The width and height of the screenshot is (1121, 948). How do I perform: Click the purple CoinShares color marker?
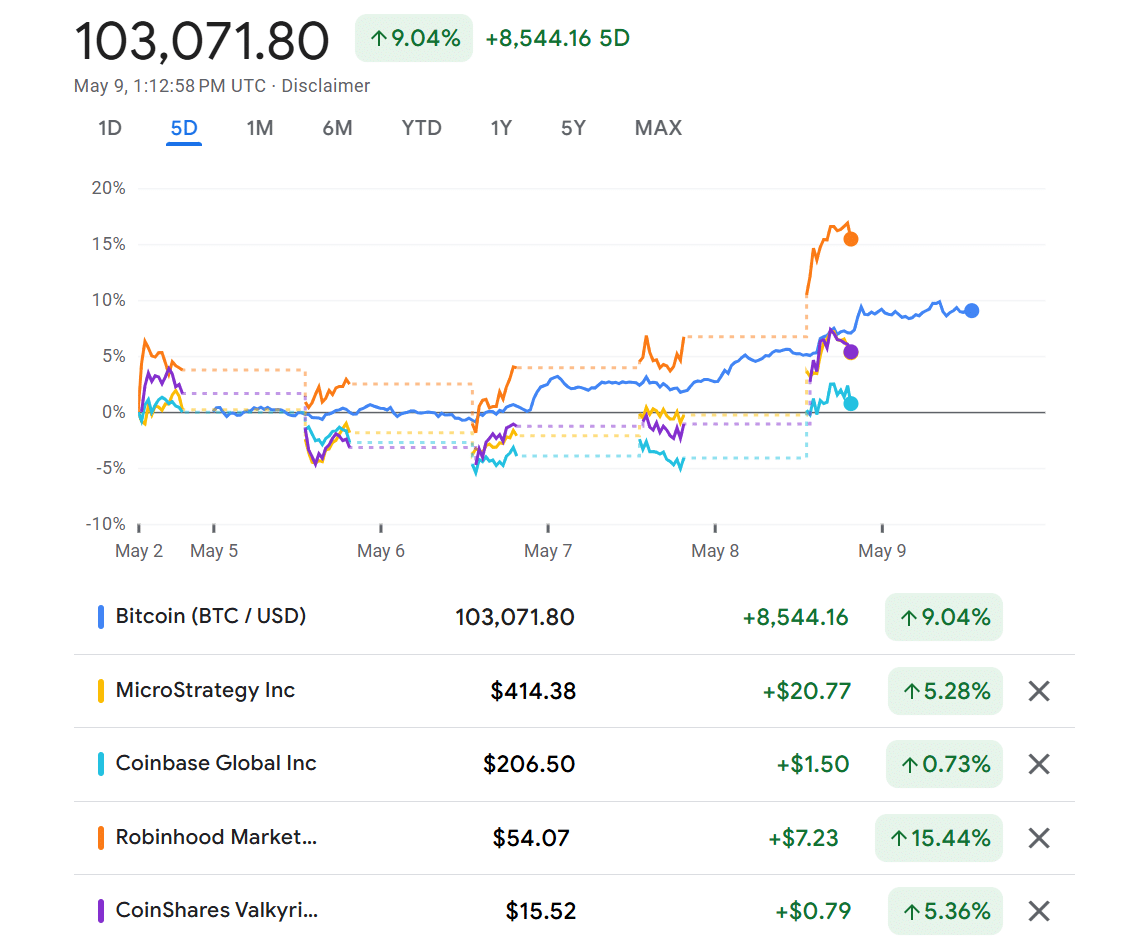[x=101, y=911]
